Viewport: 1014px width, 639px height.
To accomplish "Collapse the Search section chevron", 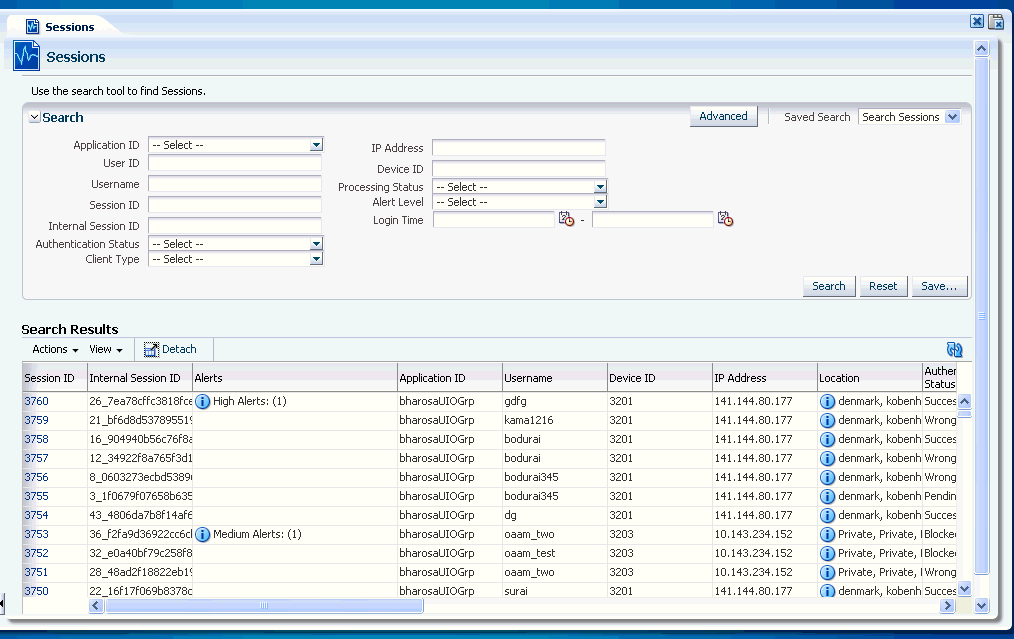I will 33,117.
